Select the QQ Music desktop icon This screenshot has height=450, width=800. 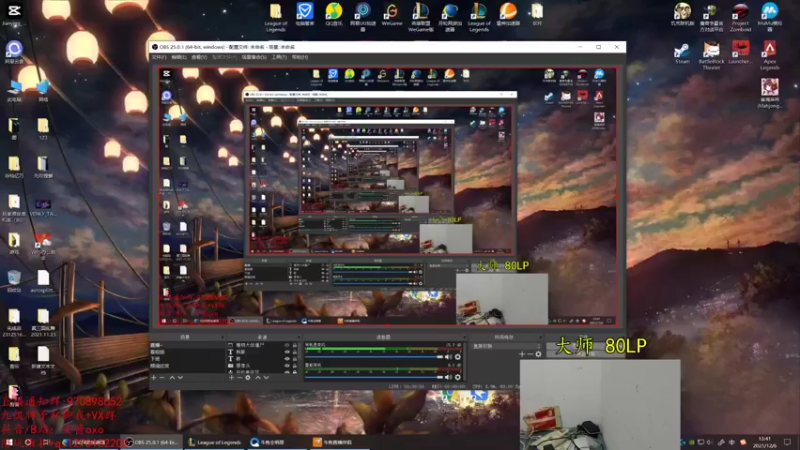334,14
